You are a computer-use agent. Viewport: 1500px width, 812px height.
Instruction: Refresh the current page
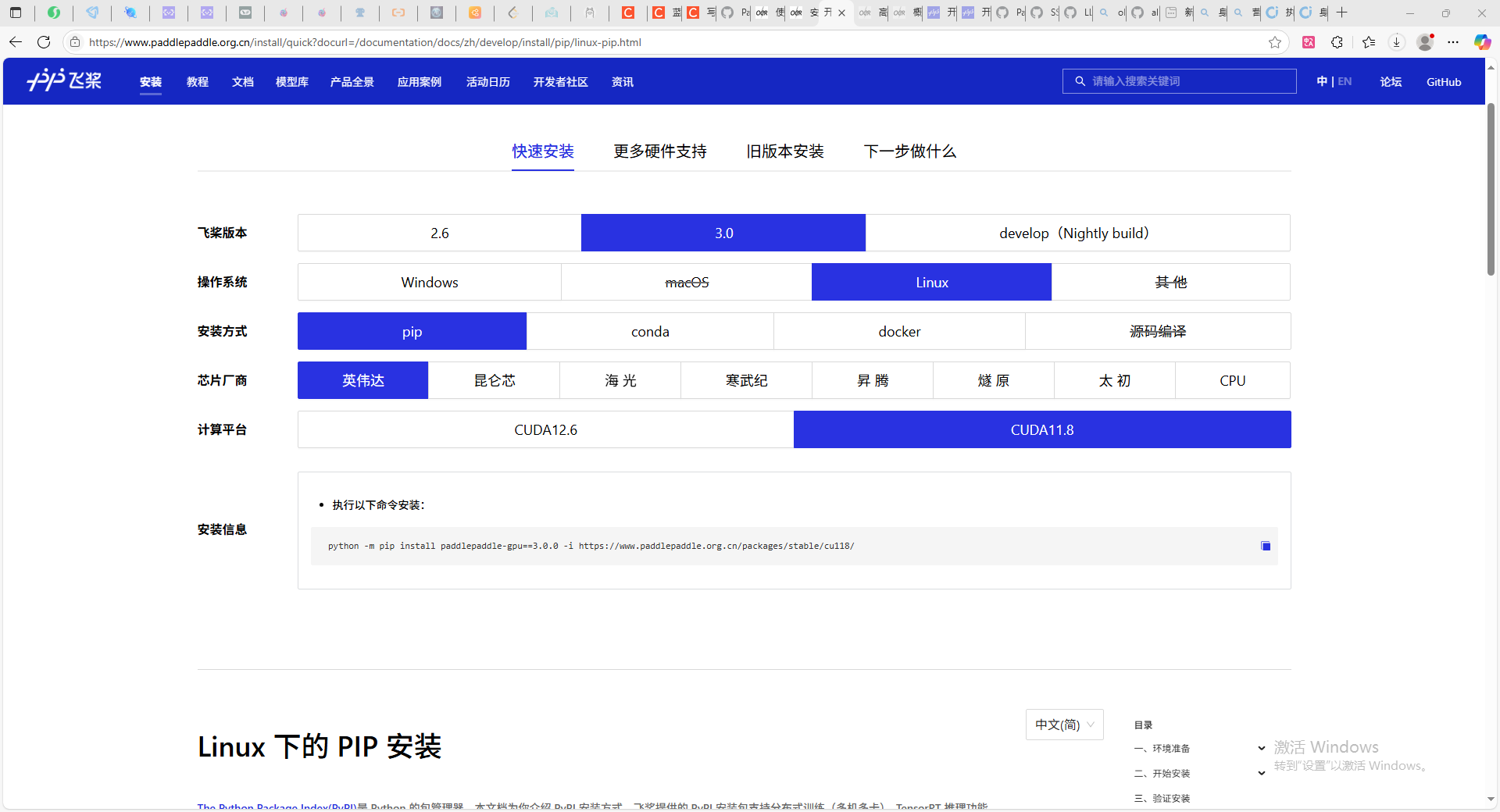click(x=44, y=42)
